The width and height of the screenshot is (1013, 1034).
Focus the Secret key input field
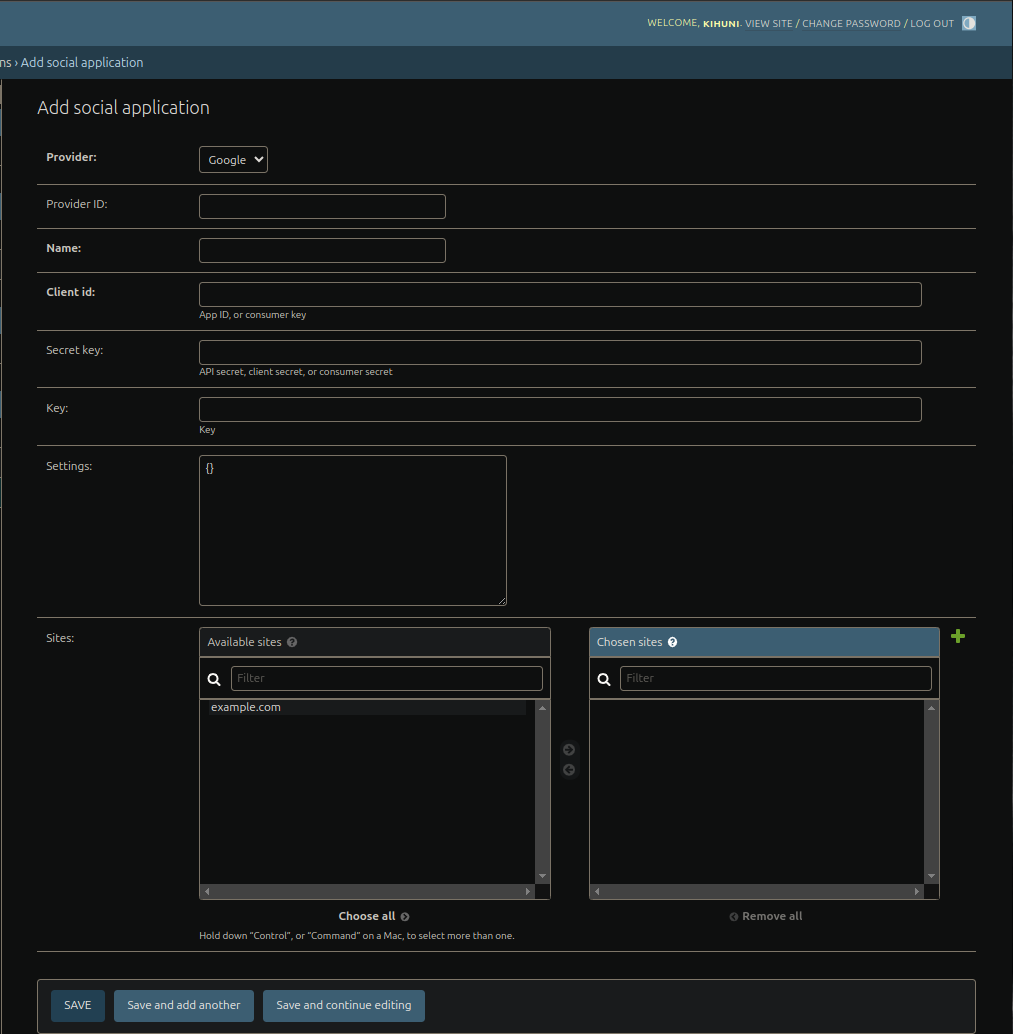click(560, 352)
